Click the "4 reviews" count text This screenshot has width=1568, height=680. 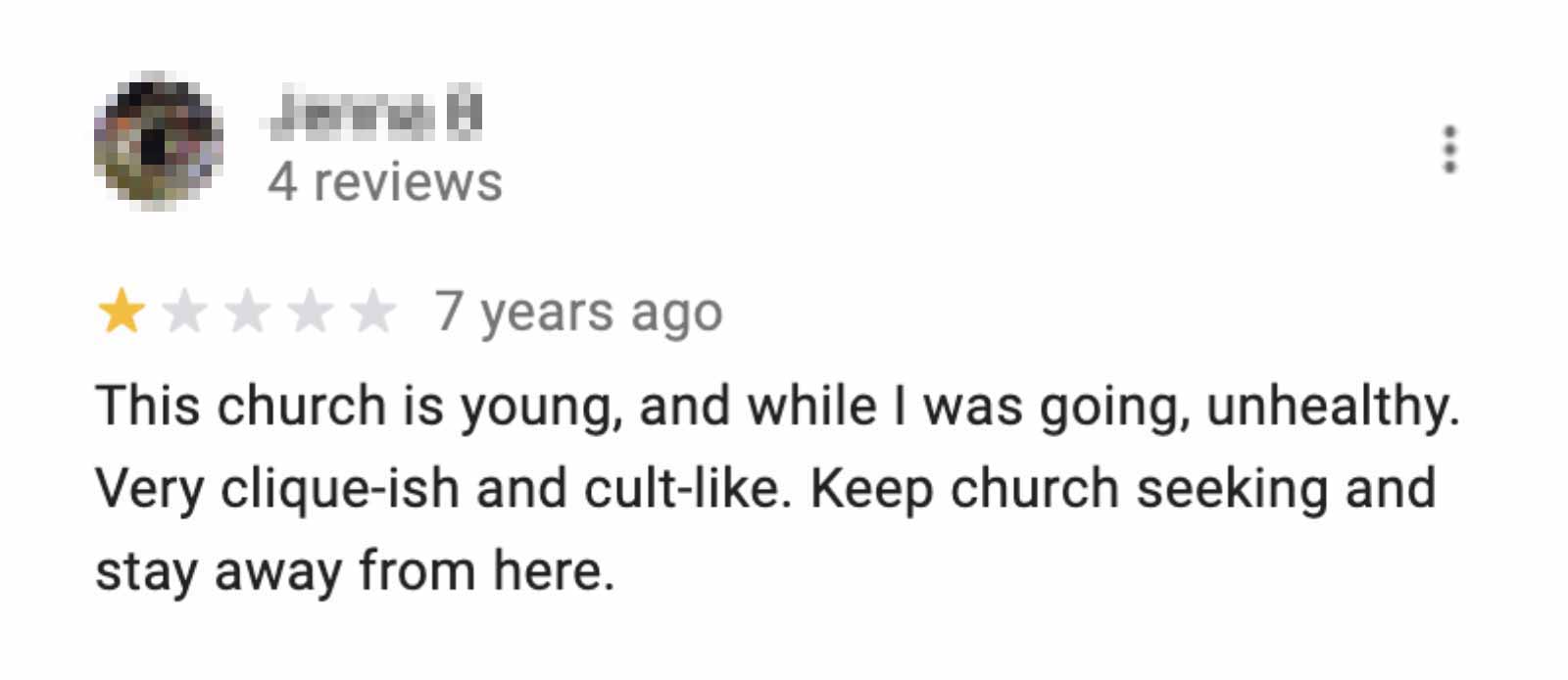pyautogui.click(x=385, y=182)
